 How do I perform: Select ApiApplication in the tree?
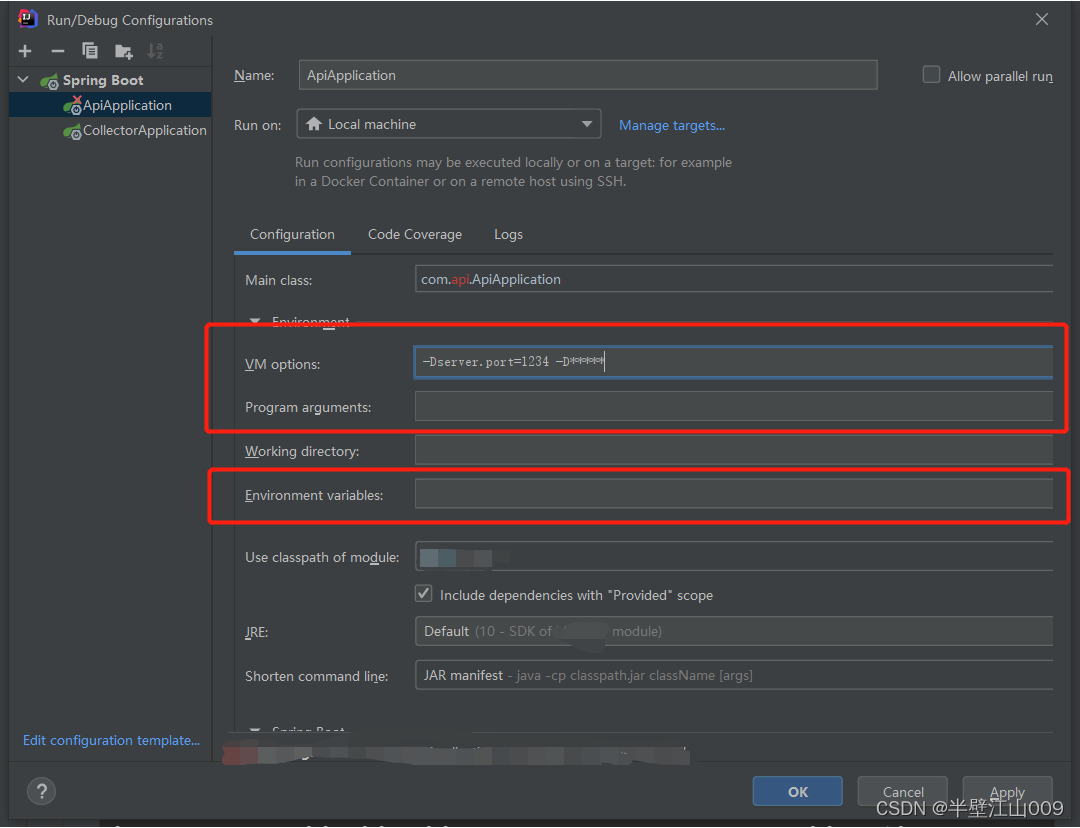coord(110,105)
